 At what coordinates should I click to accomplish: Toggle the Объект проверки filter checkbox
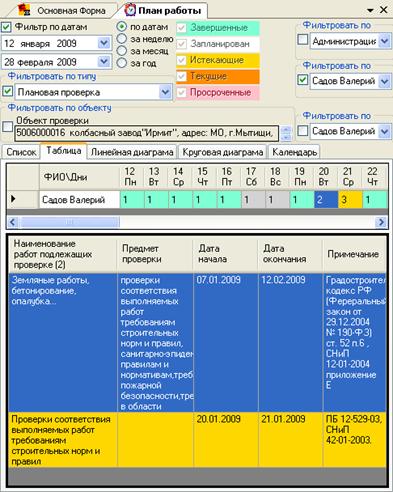(7, 127)
